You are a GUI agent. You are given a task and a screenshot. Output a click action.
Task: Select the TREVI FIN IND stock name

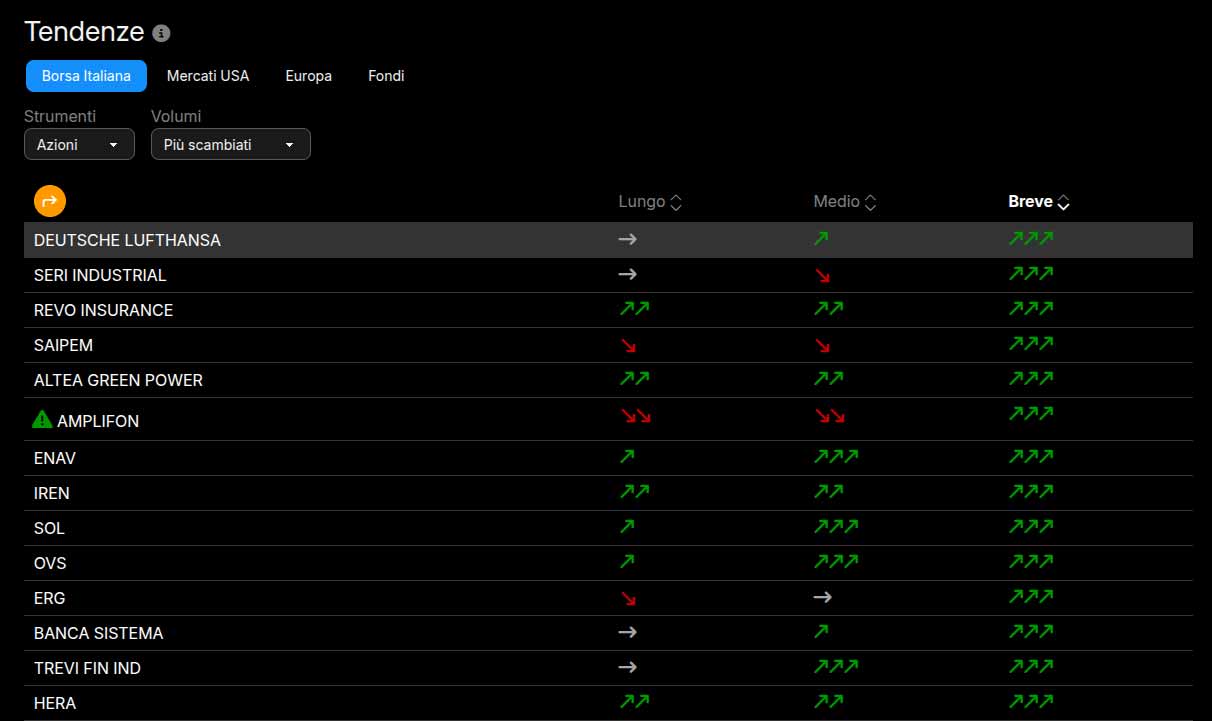pos(87,668)
